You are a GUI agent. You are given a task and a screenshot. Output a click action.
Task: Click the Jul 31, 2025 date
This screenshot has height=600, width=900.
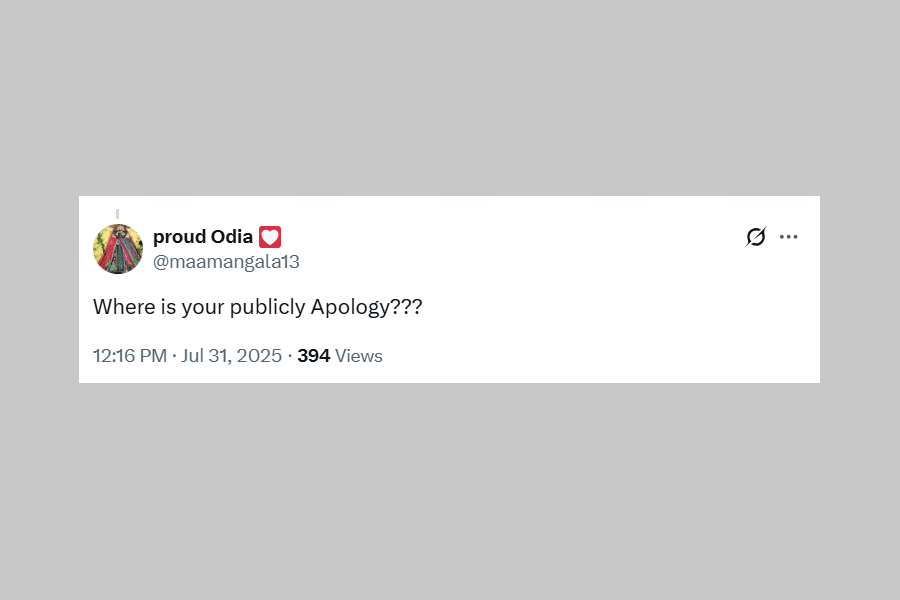pyautogui.click(x=232, y=356)
